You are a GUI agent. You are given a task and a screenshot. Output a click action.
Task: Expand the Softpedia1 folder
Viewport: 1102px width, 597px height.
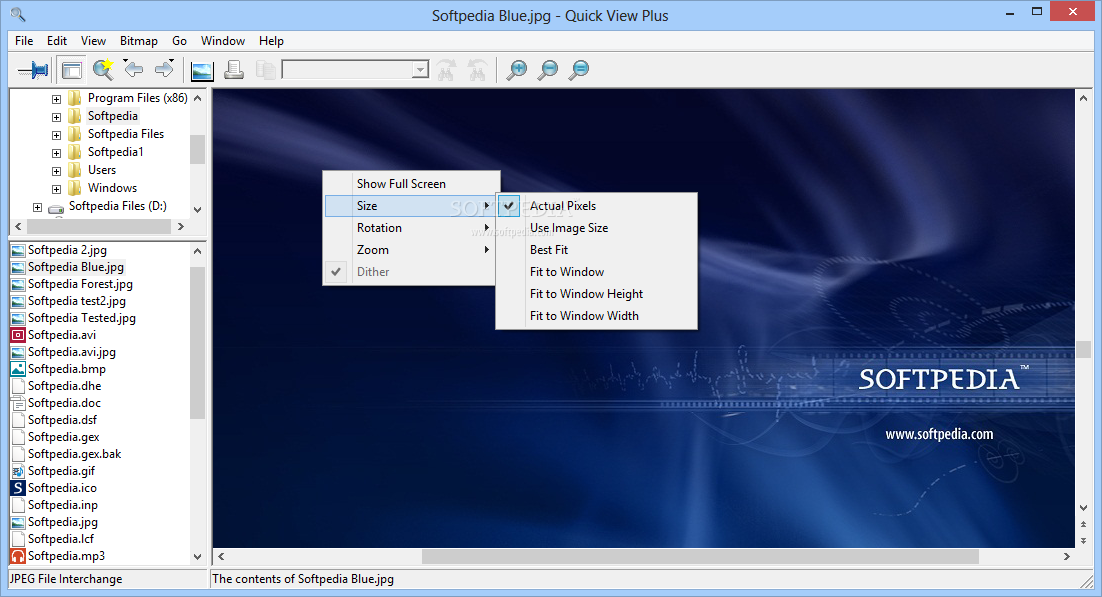[x=56, y=153]
